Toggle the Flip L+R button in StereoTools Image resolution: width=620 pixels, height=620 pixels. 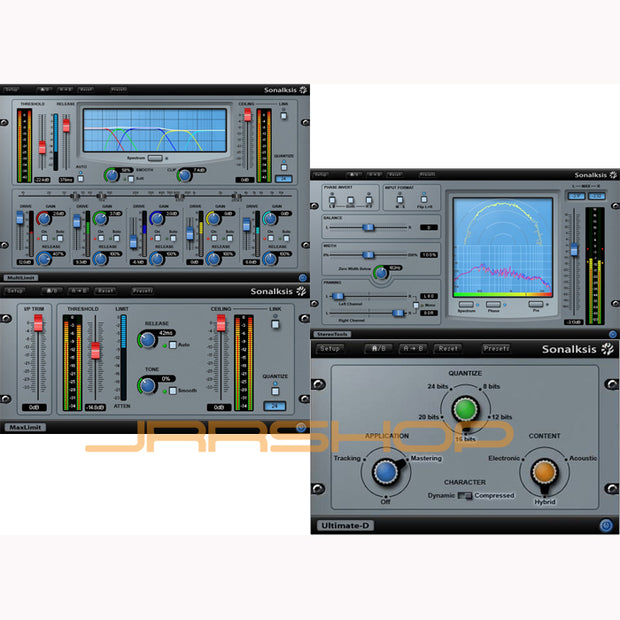point(424,199)
